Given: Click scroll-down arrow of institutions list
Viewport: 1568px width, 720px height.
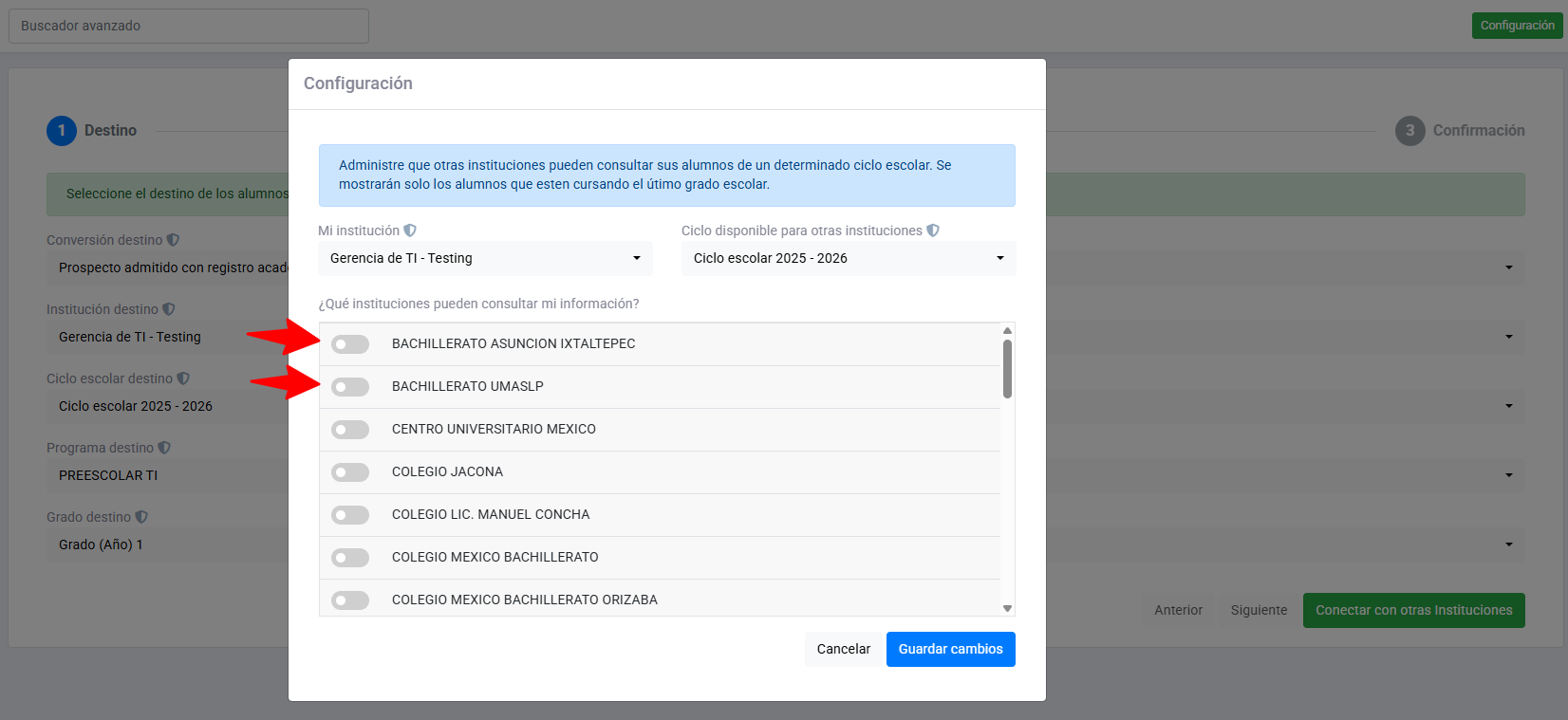Looking at the screenshot, I should pos(1007,608).
